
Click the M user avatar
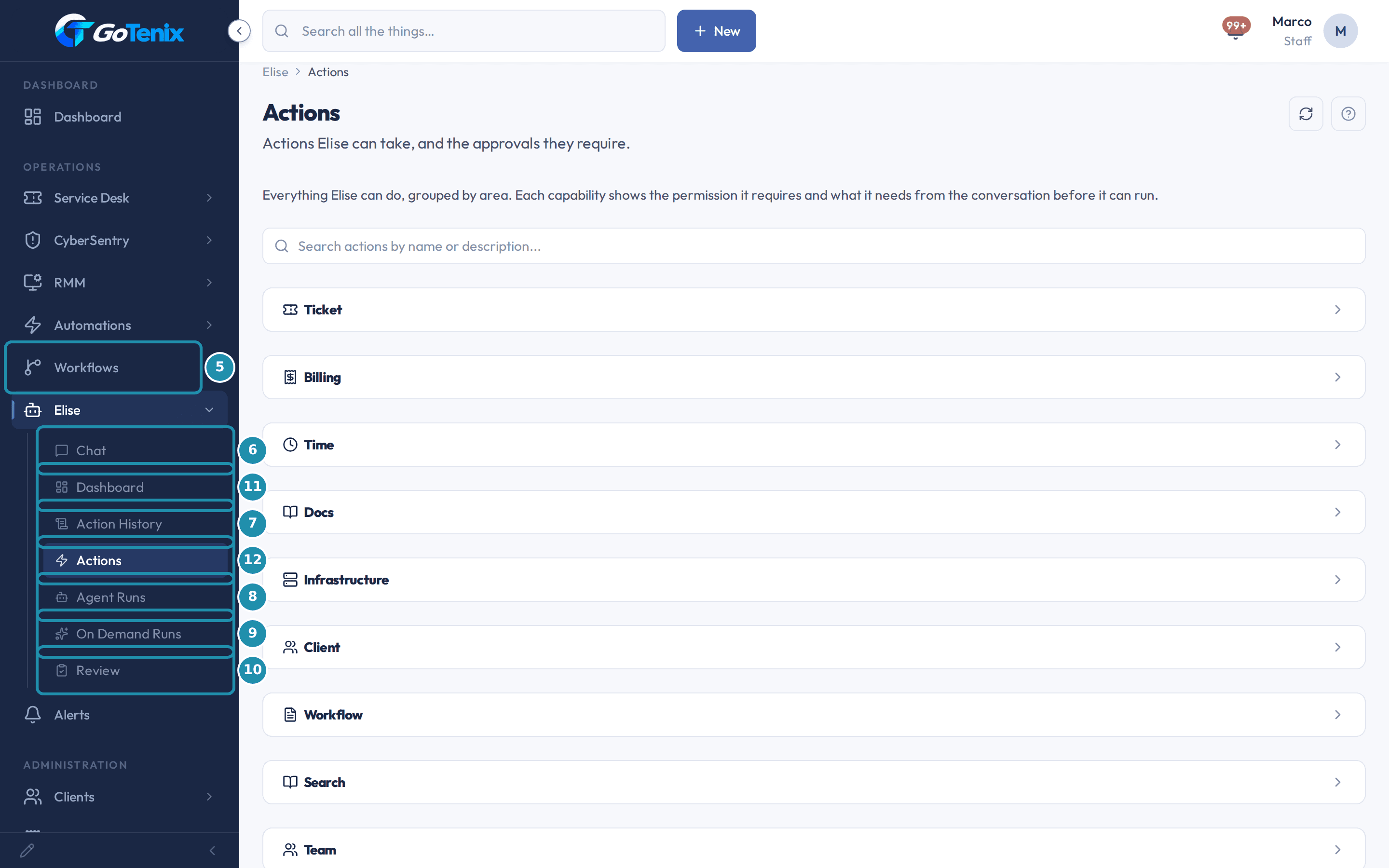tap(1340, 31)
